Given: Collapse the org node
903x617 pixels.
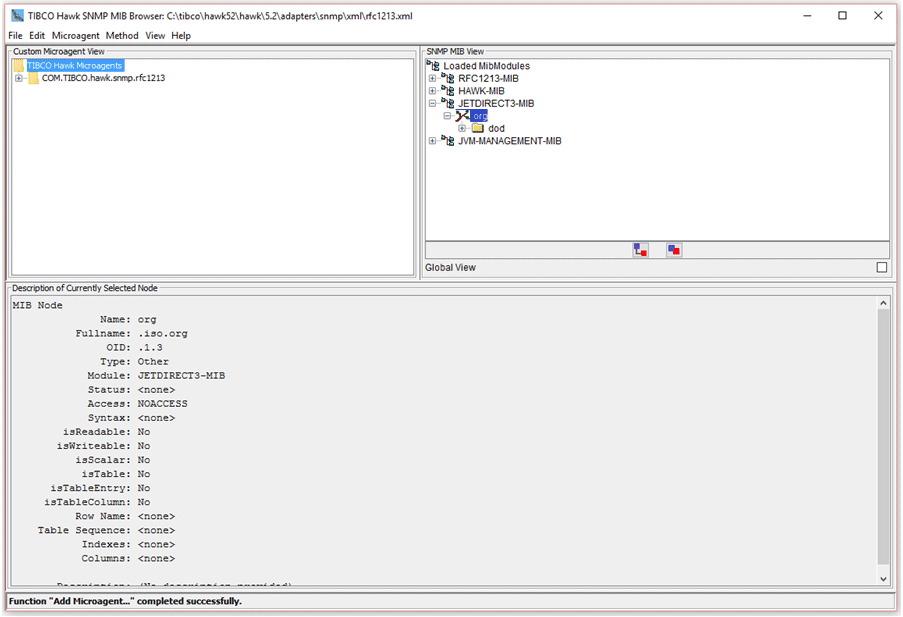Looking at the screenshot, I should 447,116.
